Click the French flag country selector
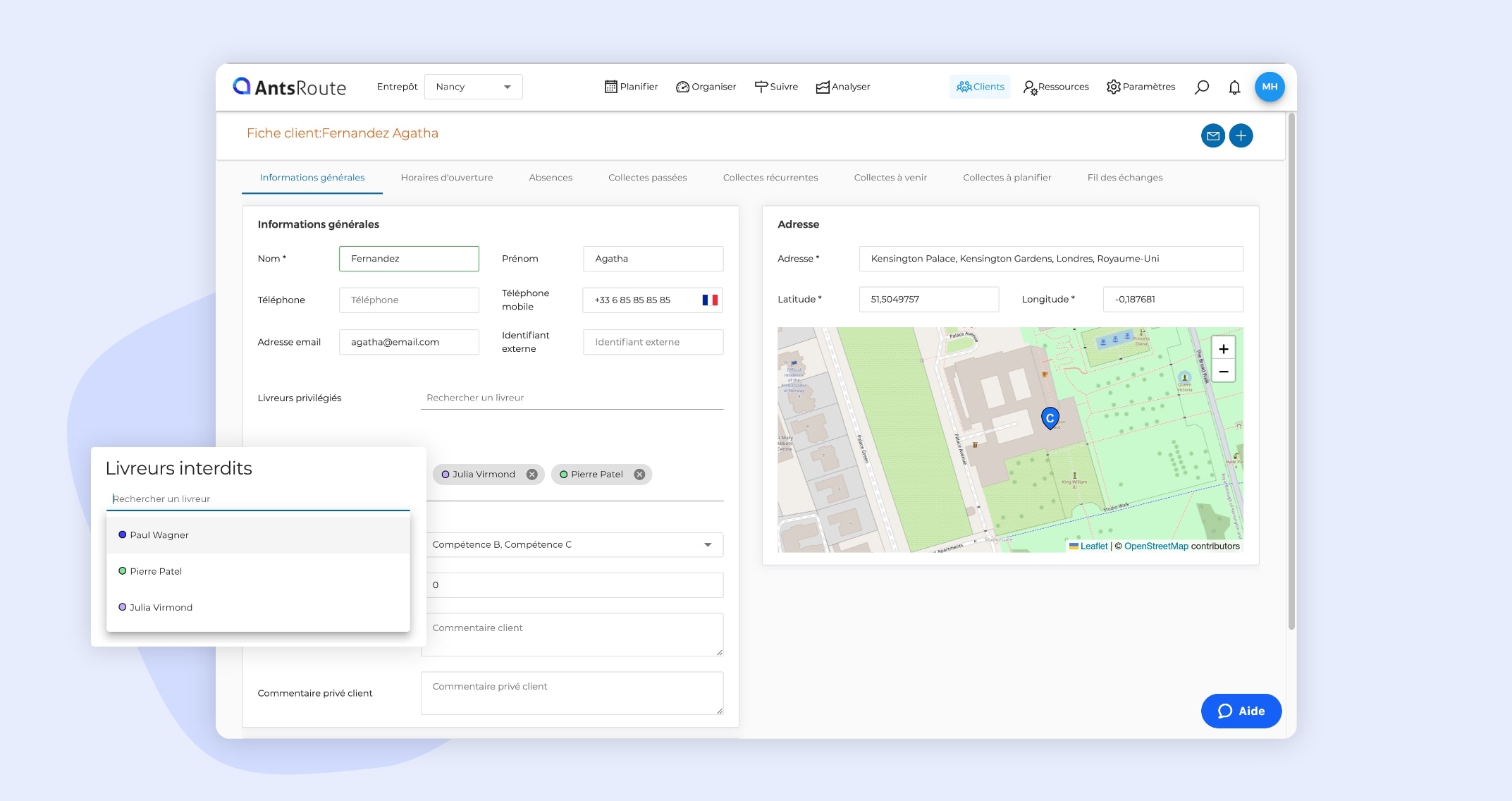 click(x=710, y=300)
